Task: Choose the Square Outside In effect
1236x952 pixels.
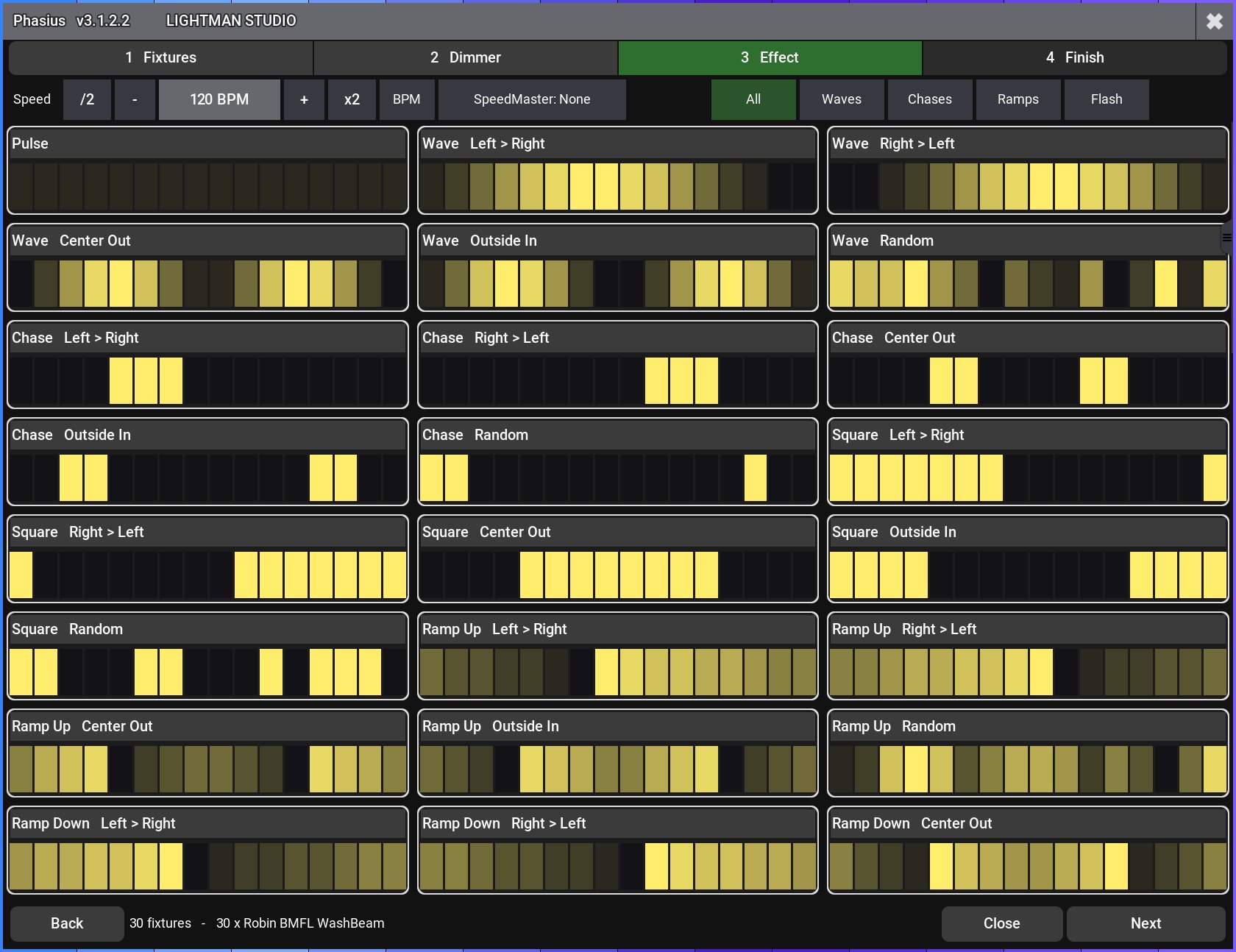Action: (1028, 559)
